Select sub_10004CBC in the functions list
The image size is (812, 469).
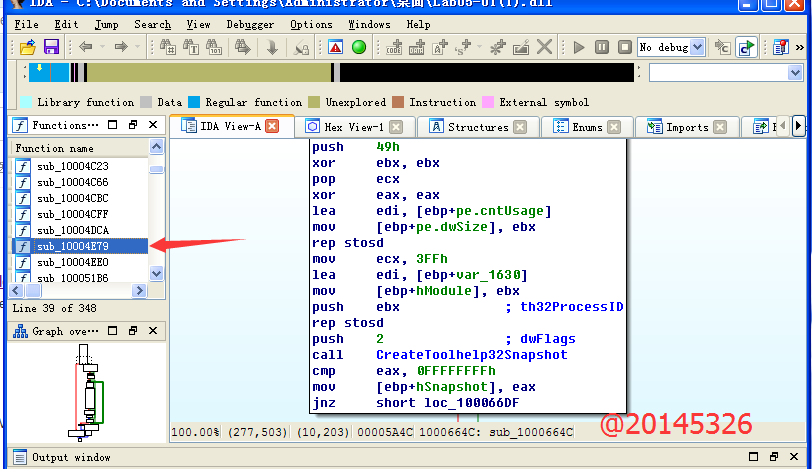point(72,198)
